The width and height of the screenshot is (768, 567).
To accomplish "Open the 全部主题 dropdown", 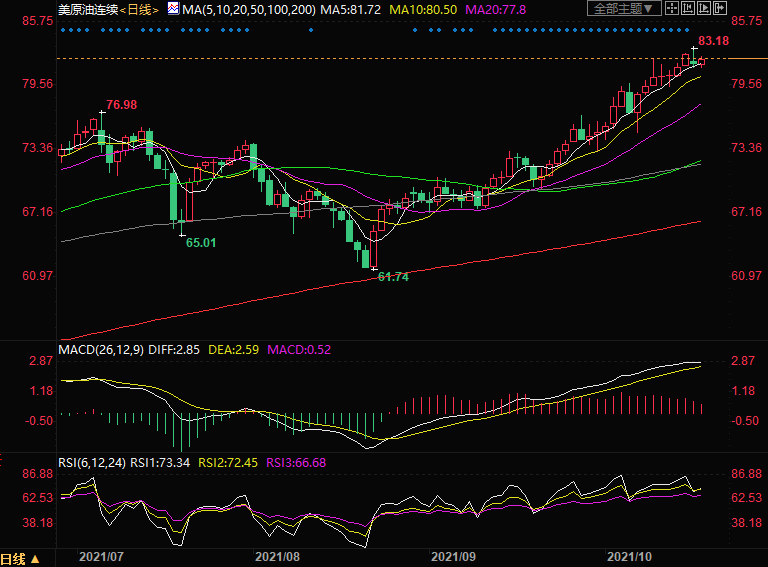I will [623, 9].
